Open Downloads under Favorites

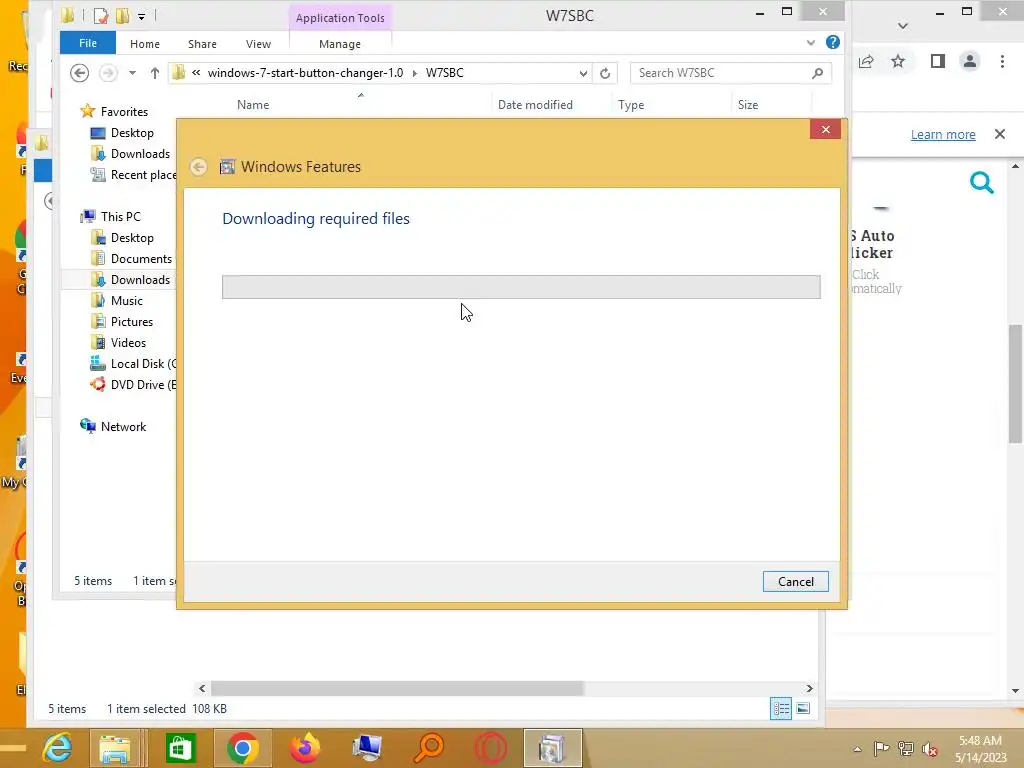[140, 153]
